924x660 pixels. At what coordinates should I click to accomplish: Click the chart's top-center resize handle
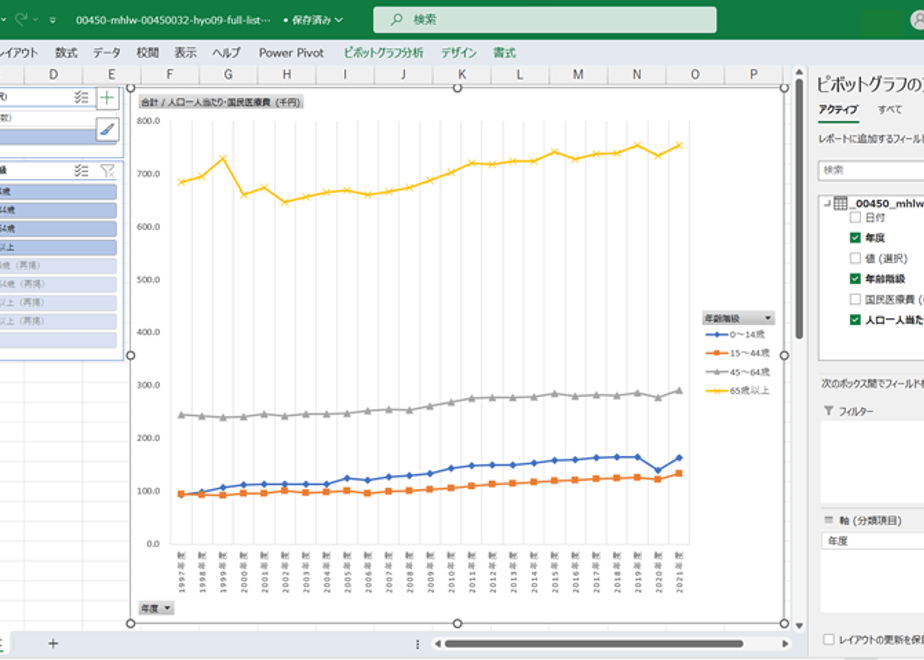click(x=457, y=88)
